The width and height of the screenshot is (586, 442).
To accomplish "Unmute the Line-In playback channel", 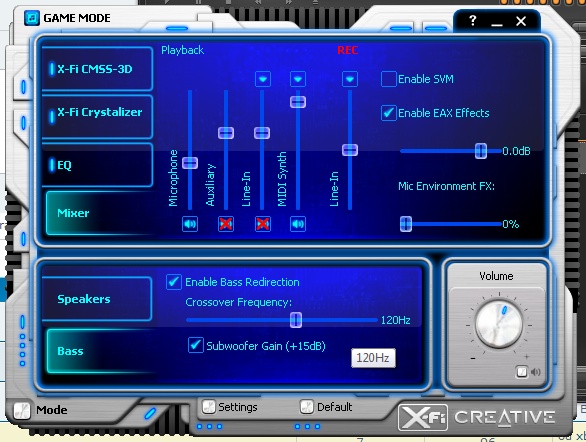I will [x=262, y=224].
